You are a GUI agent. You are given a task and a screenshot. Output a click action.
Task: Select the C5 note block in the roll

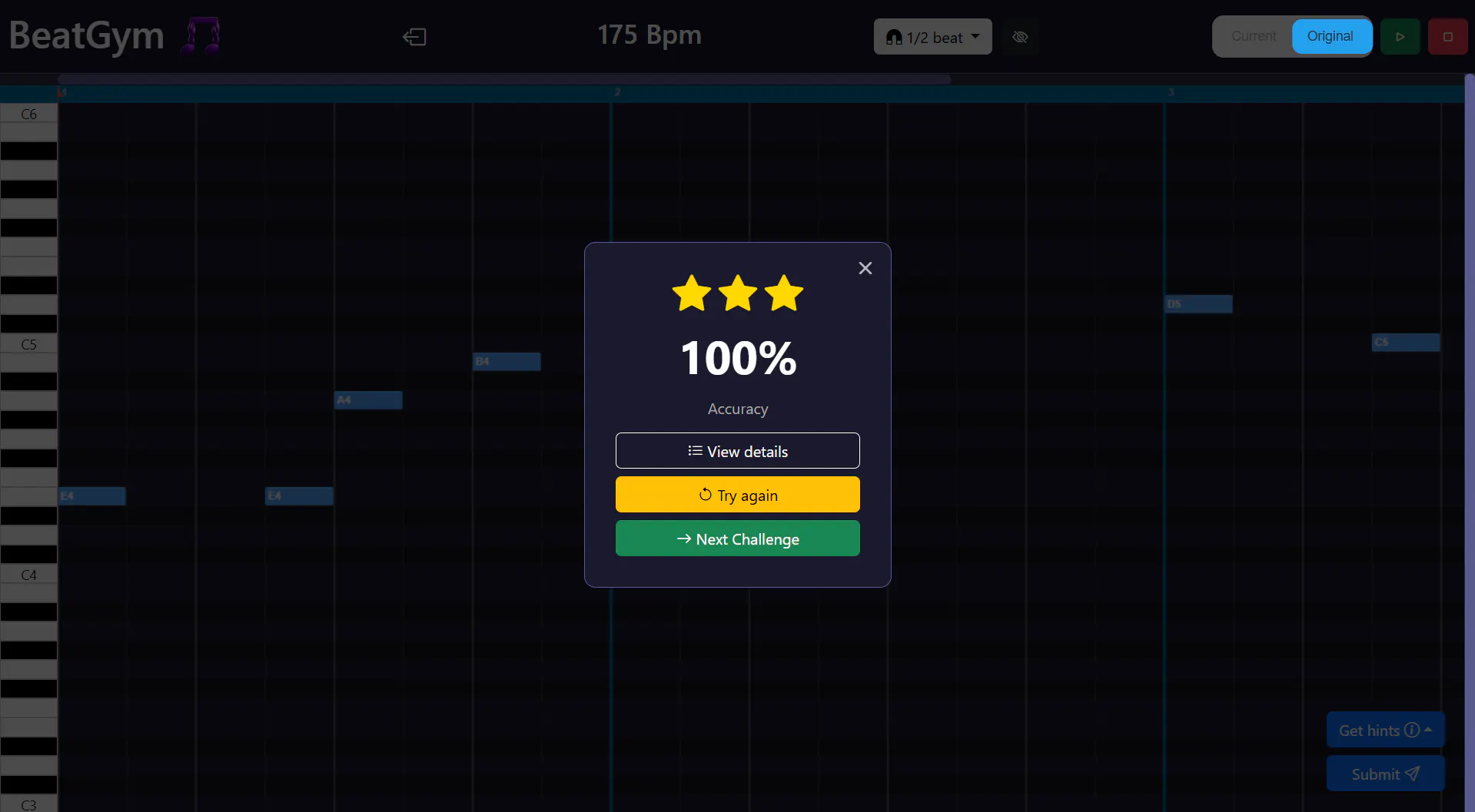(1406, 342)
